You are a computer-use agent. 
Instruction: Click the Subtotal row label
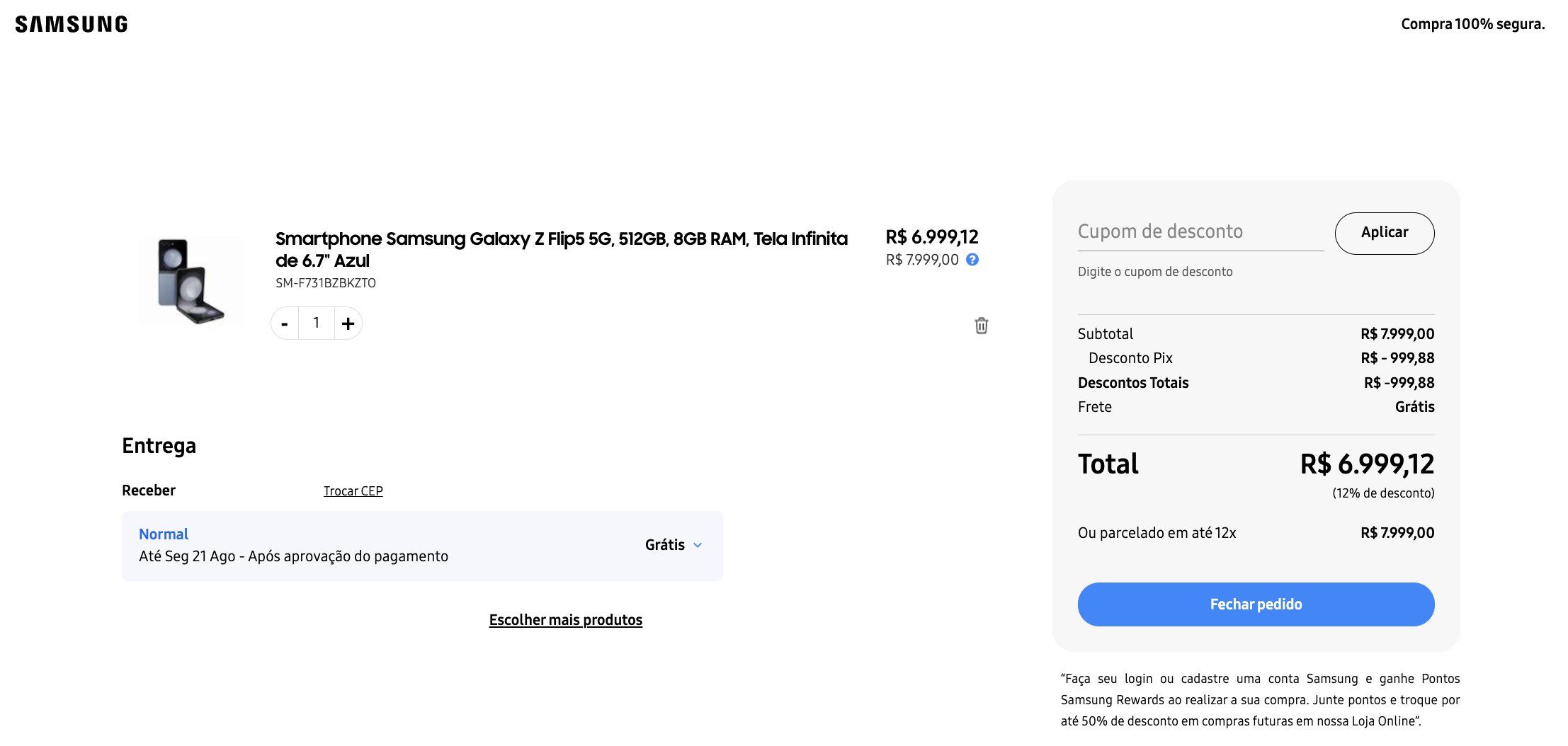(x=1106, y=334)
